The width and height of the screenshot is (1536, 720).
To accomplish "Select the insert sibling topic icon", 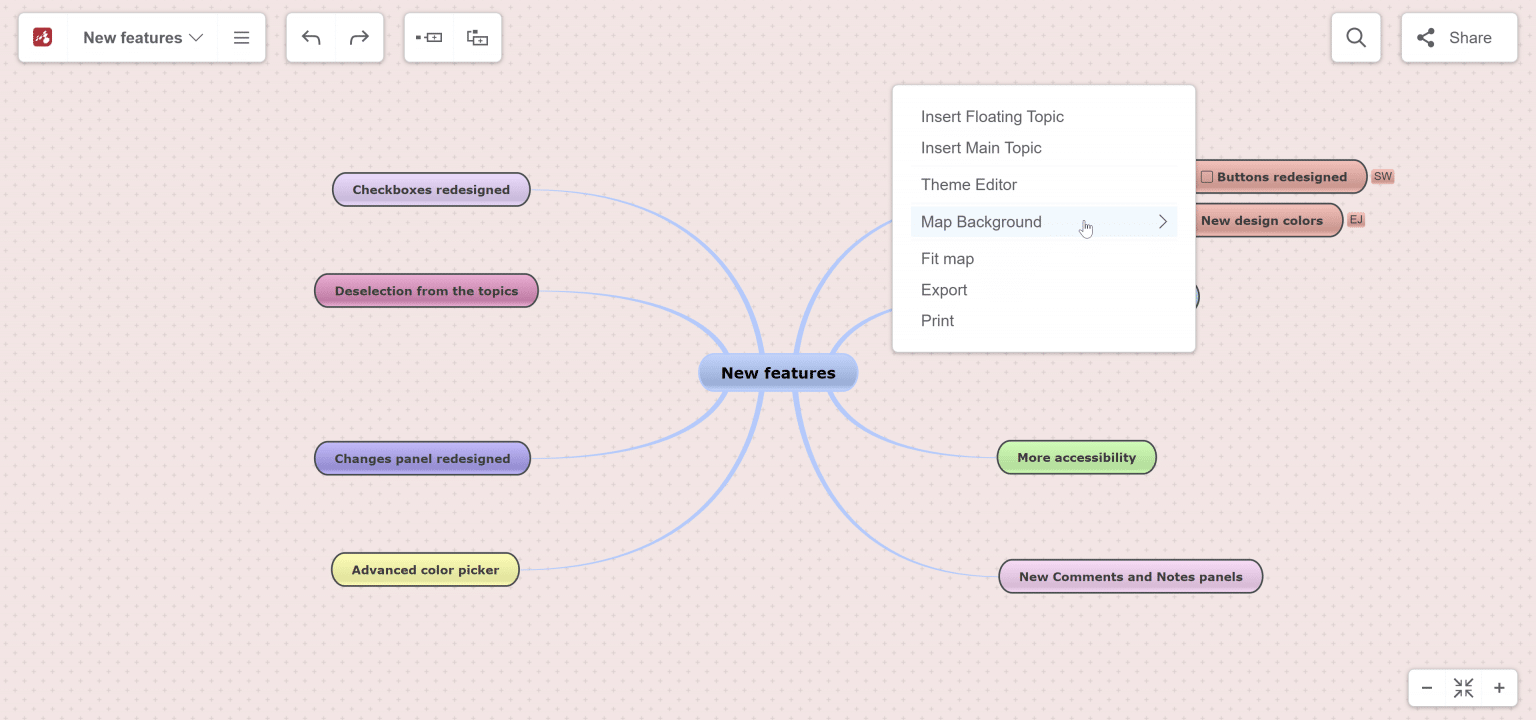I will 428,36.
